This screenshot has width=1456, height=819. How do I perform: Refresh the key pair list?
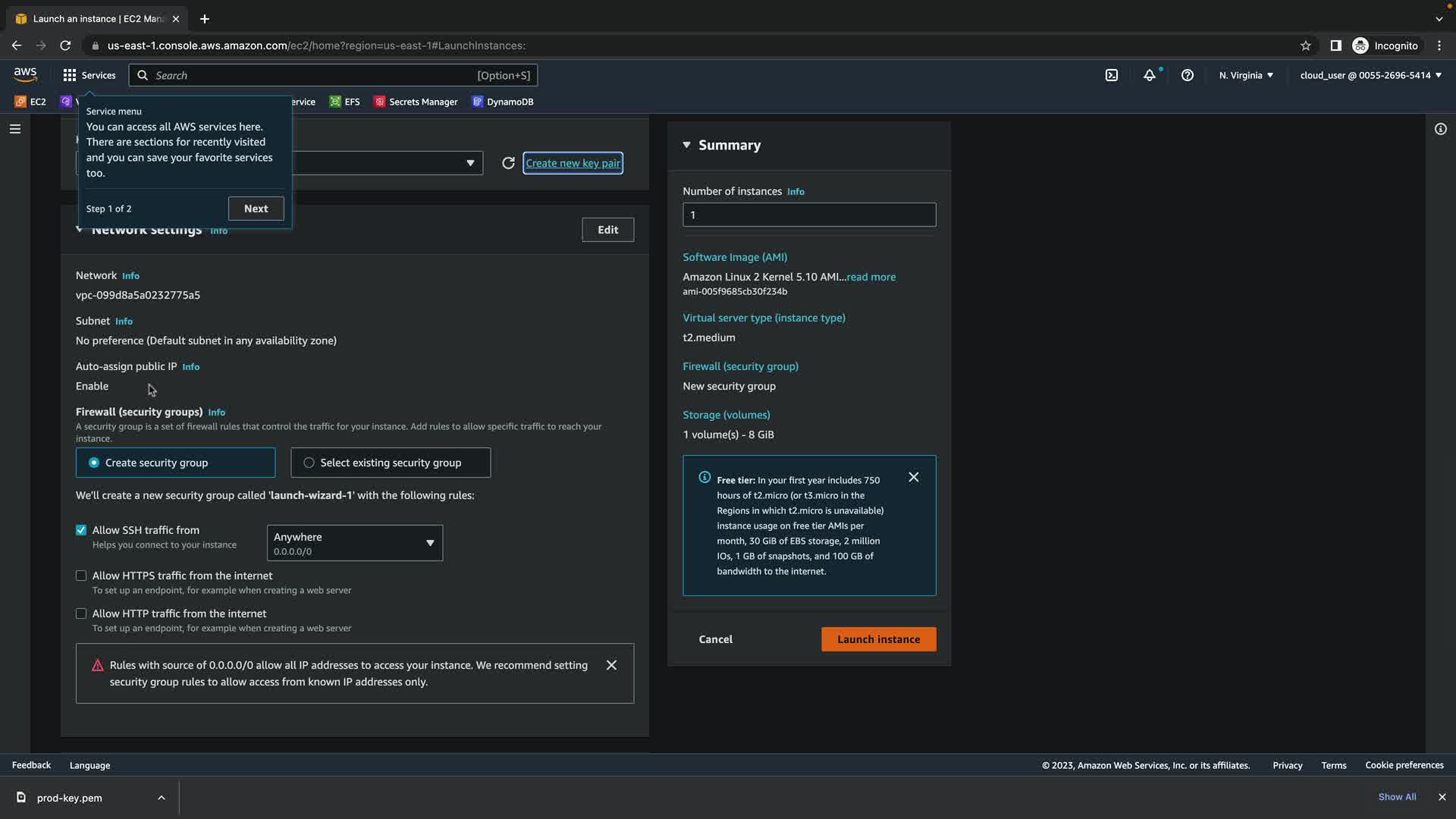tap(508, 163)
